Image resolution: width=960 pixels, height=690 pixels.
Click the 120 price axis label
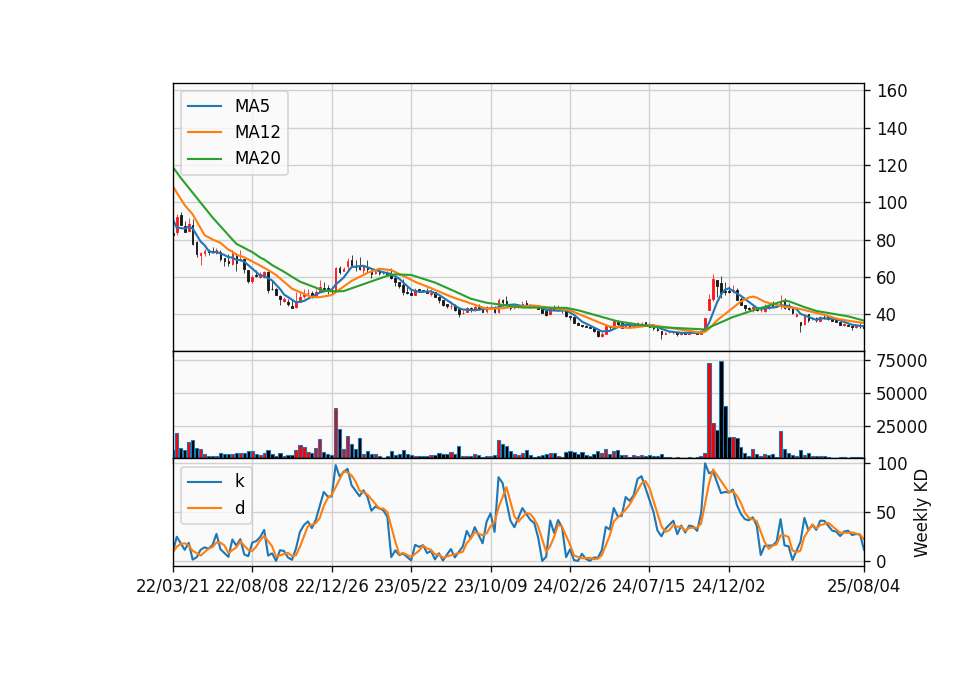tap(892, 166)
